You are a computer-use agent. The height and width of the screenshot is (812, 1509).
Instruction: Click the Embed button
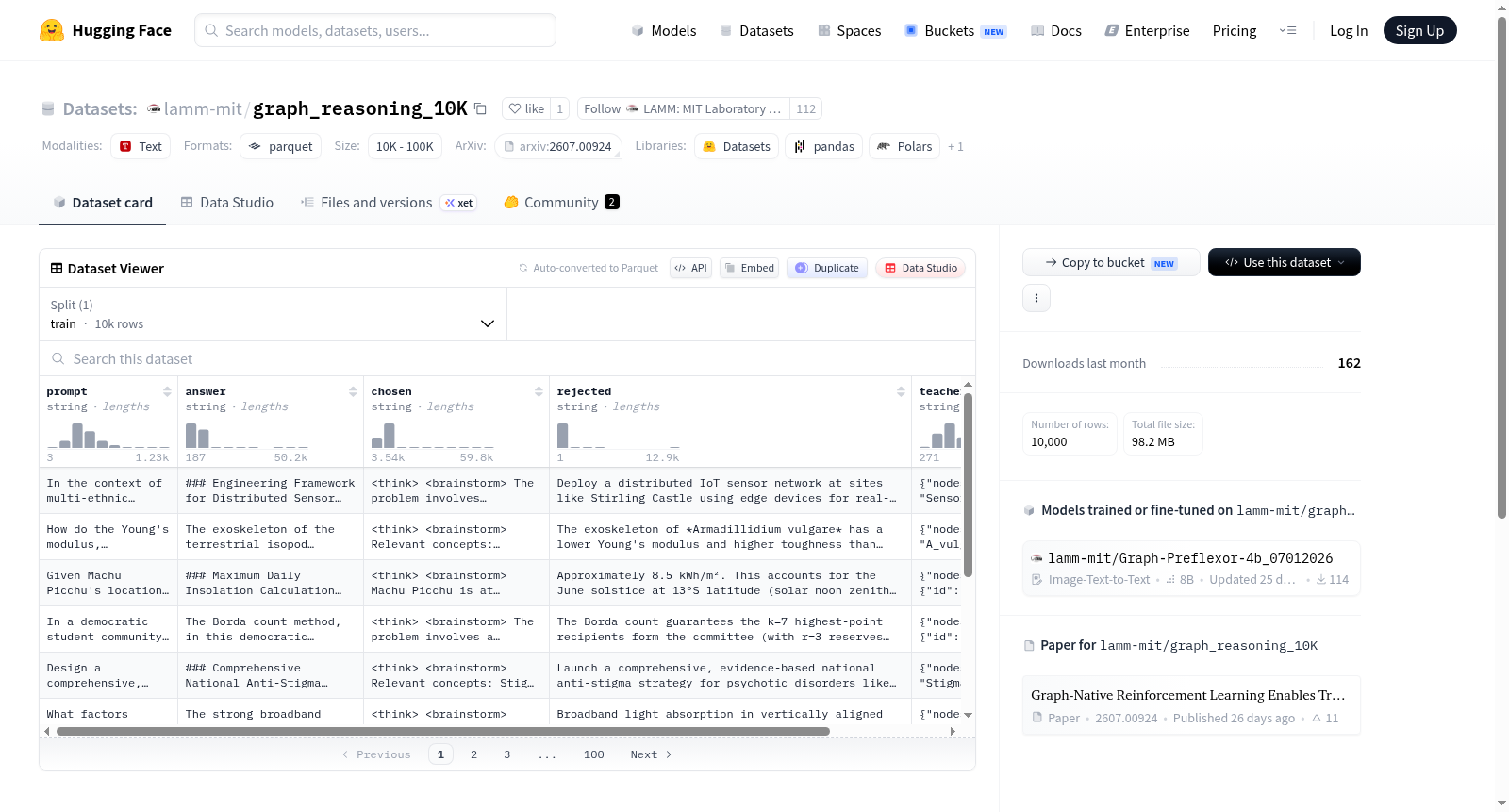pyautogui.click(x=748, y=268)
